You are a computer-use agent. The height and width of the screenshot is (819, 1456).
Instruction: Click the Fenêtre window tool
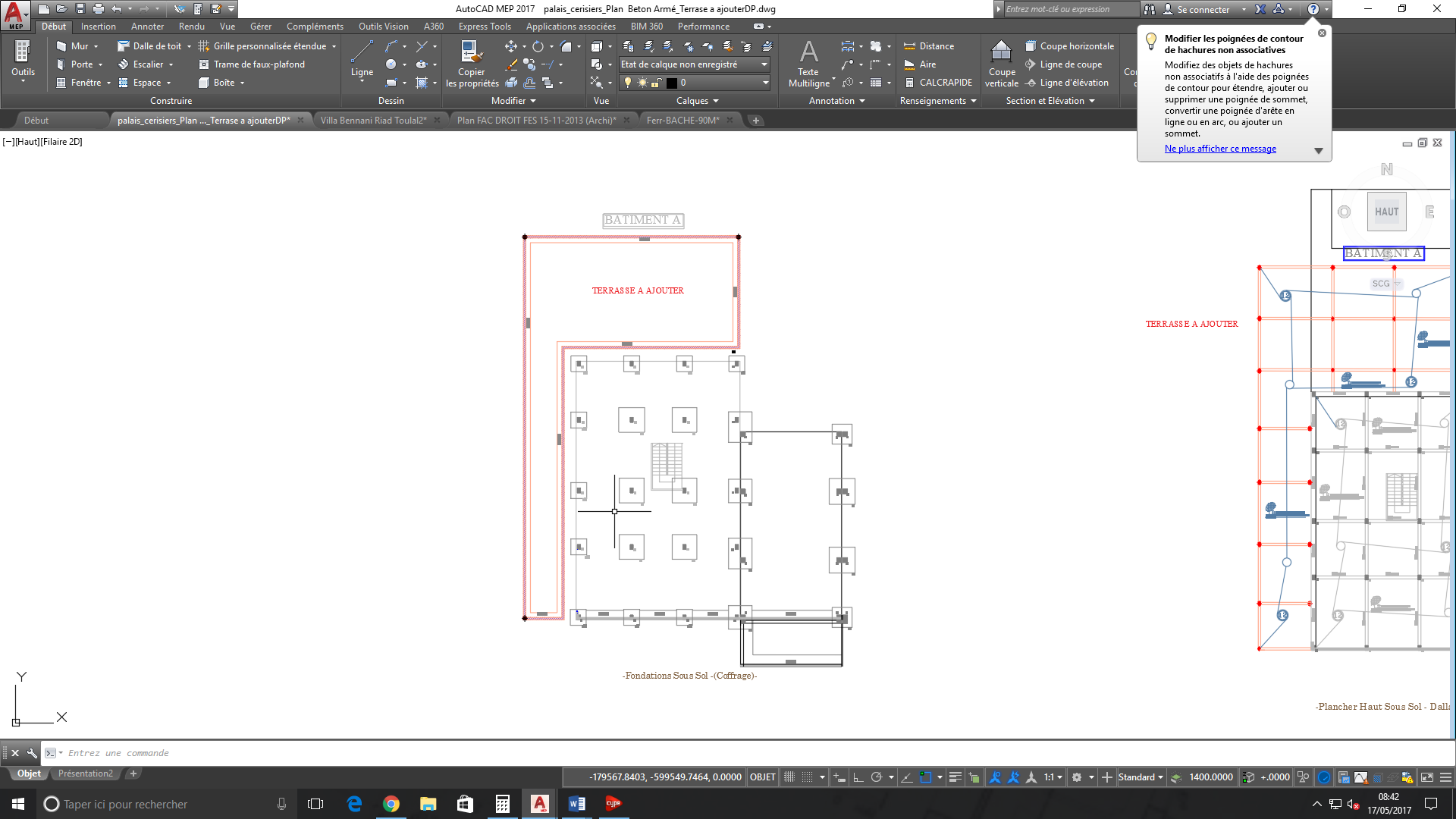(79, 83)
